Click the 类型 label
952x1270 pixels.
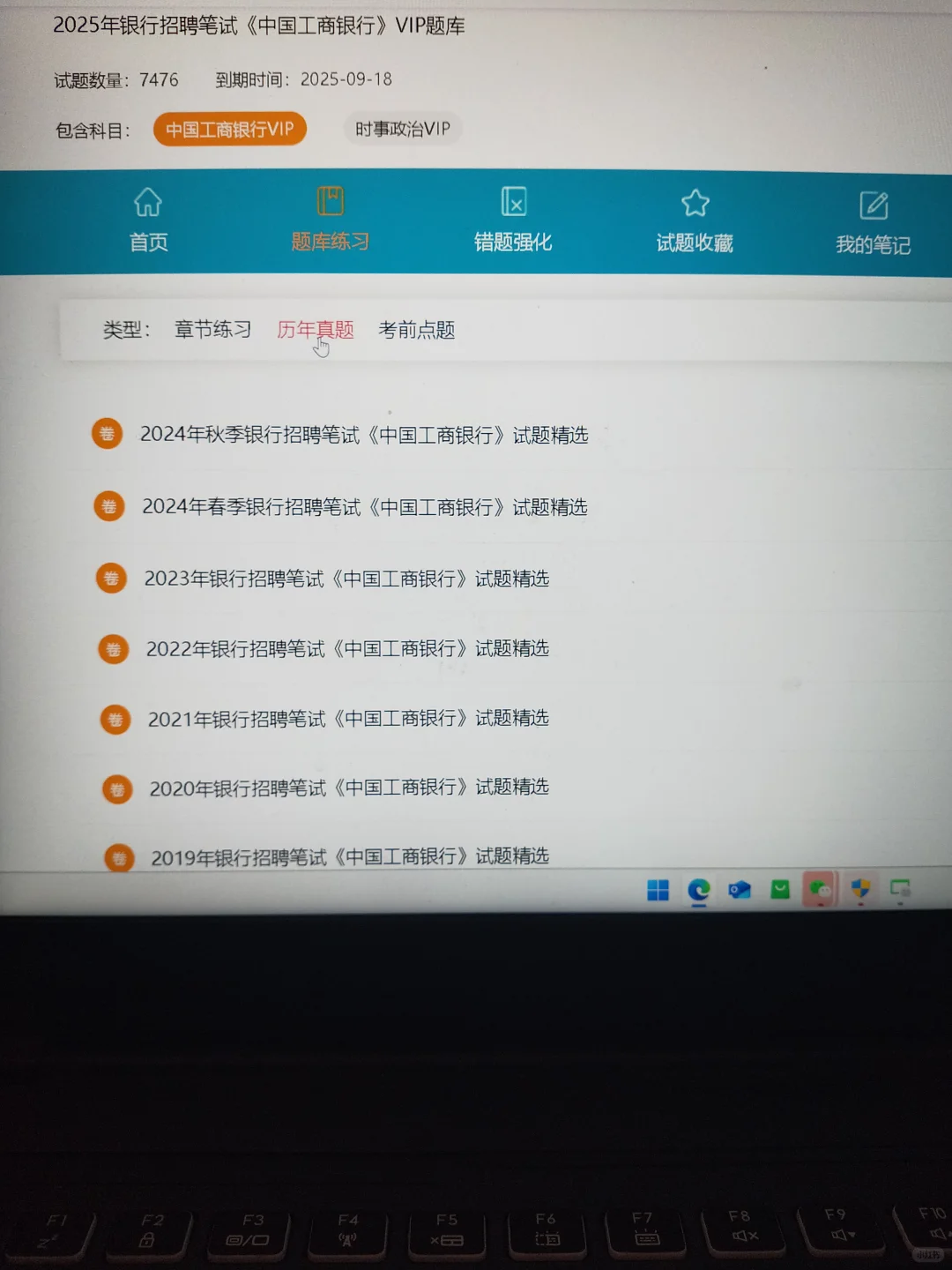126,330
